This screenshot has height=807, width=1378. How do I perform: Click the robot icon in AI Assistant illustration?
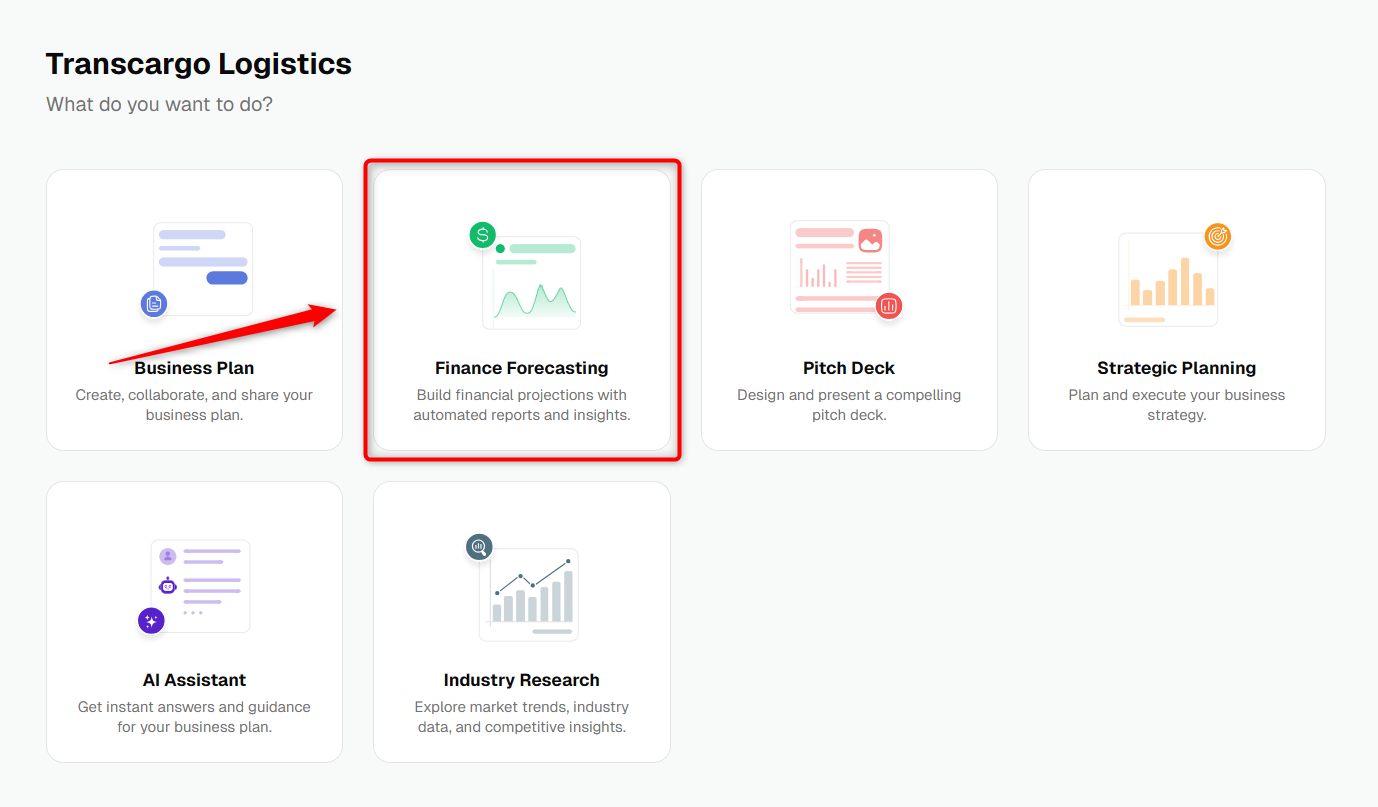[x=167, y=586]
